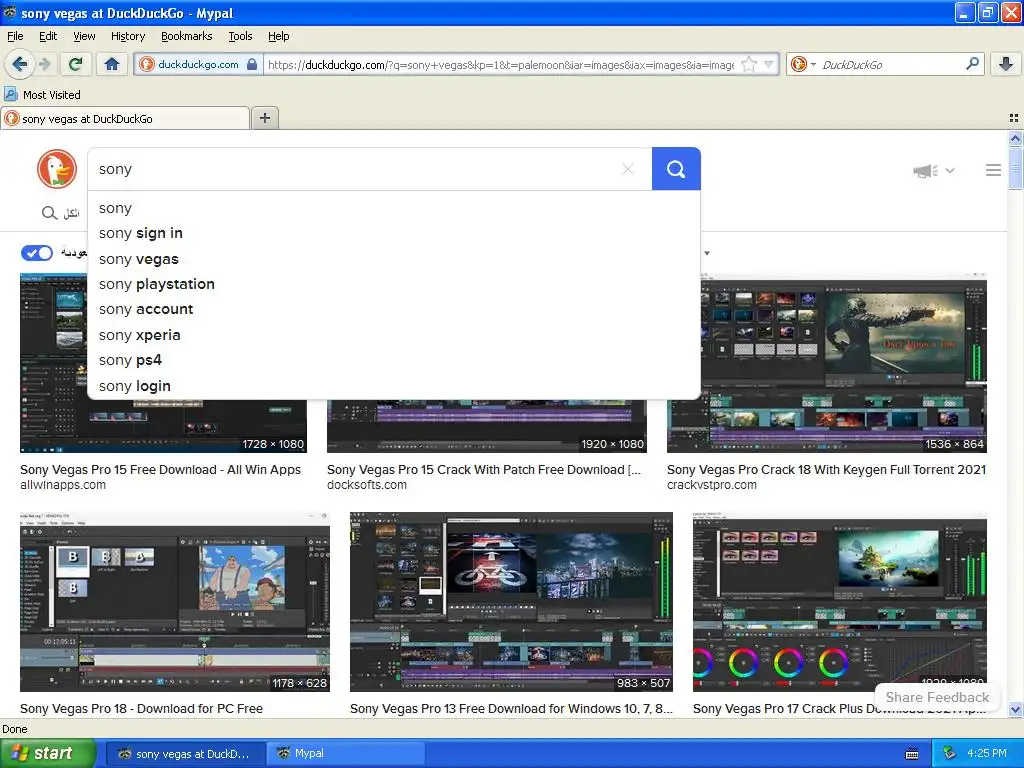
Task: Open the 983 × 507 Sony Vegas Pro 13 thumbnail
Action: (511, 601)
